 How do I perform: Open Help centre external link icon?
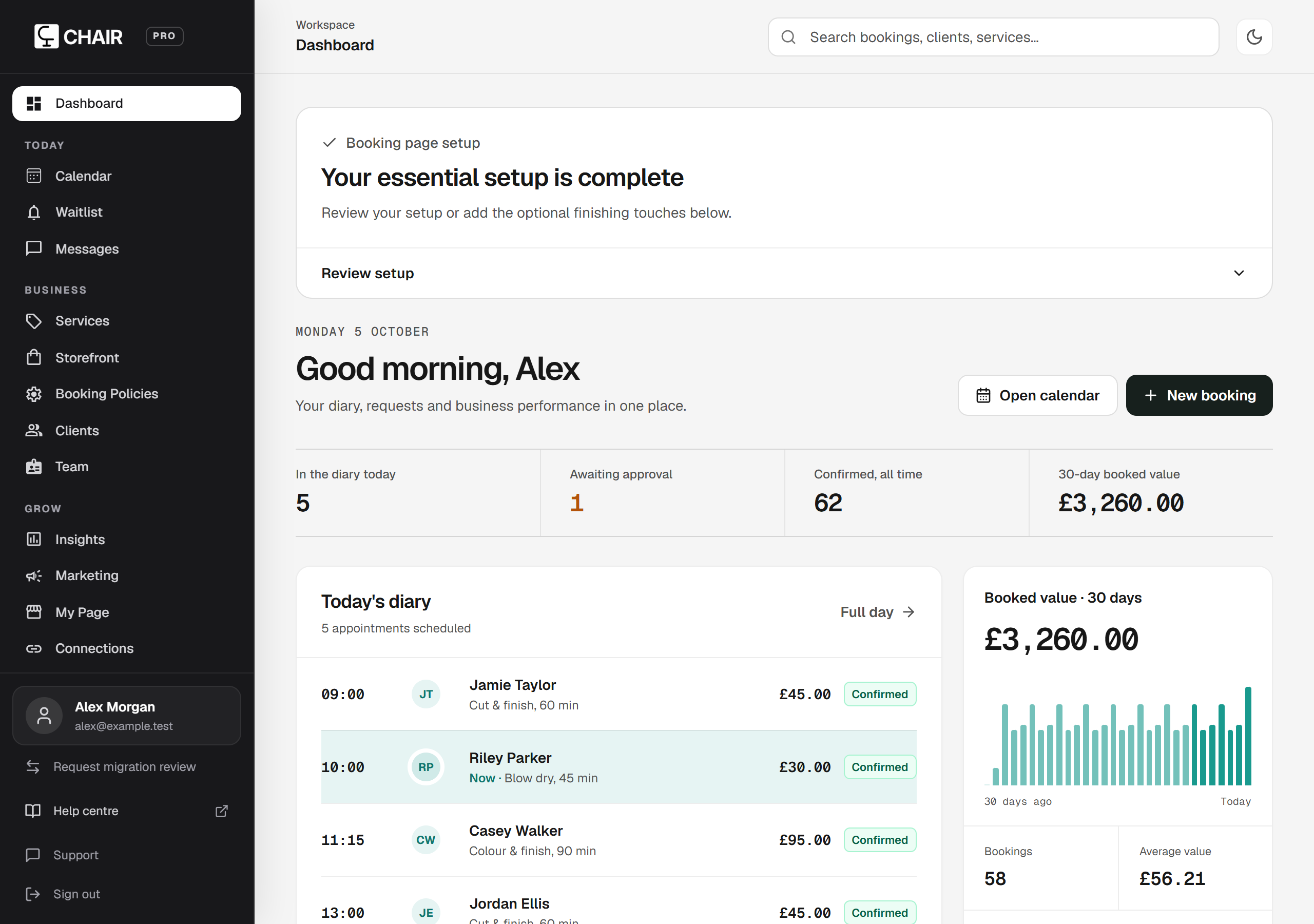click(221, 811)
